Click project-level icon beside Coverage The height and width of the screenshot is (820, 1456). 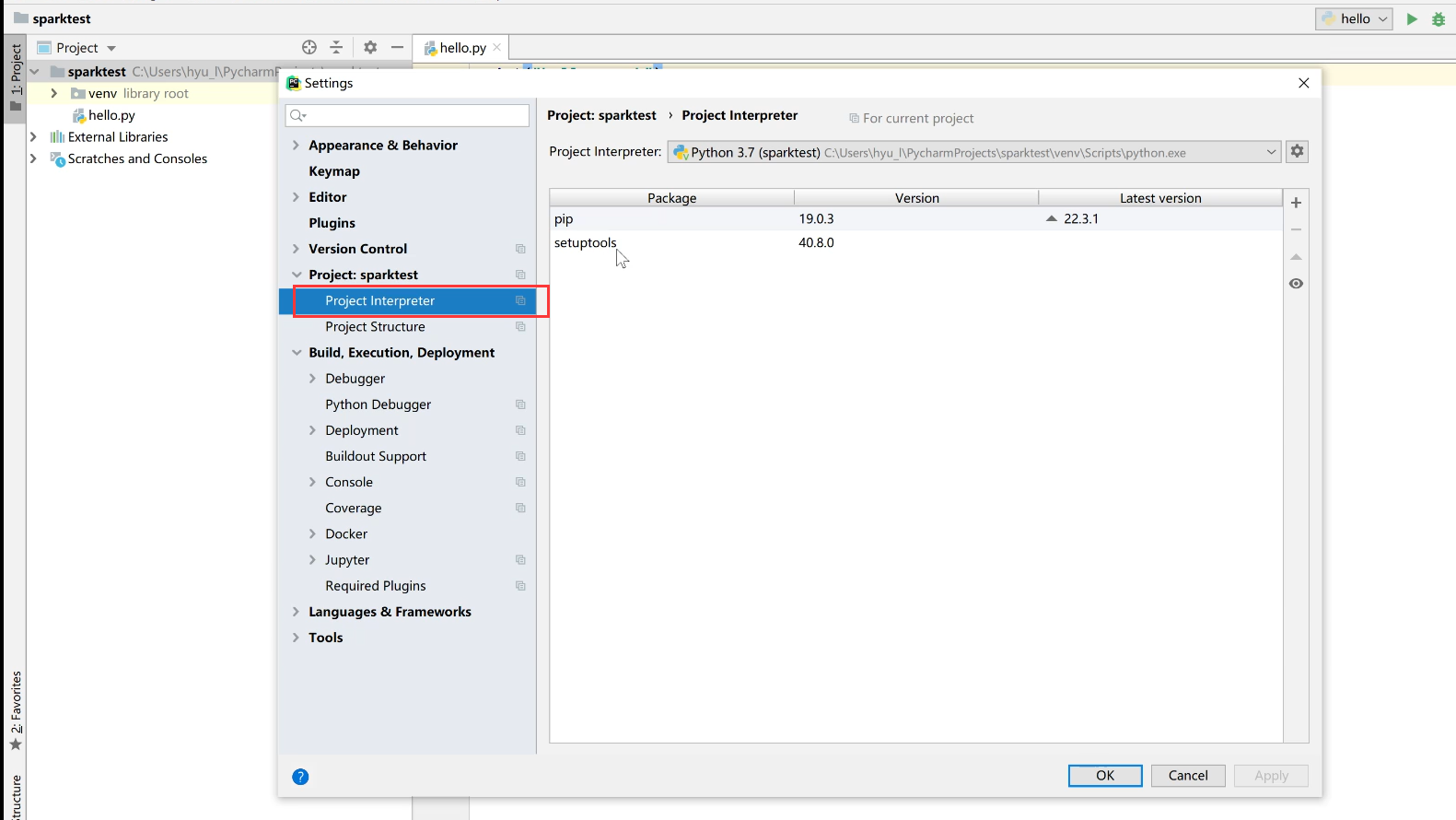pyautogui.click(x=520, y=508)
